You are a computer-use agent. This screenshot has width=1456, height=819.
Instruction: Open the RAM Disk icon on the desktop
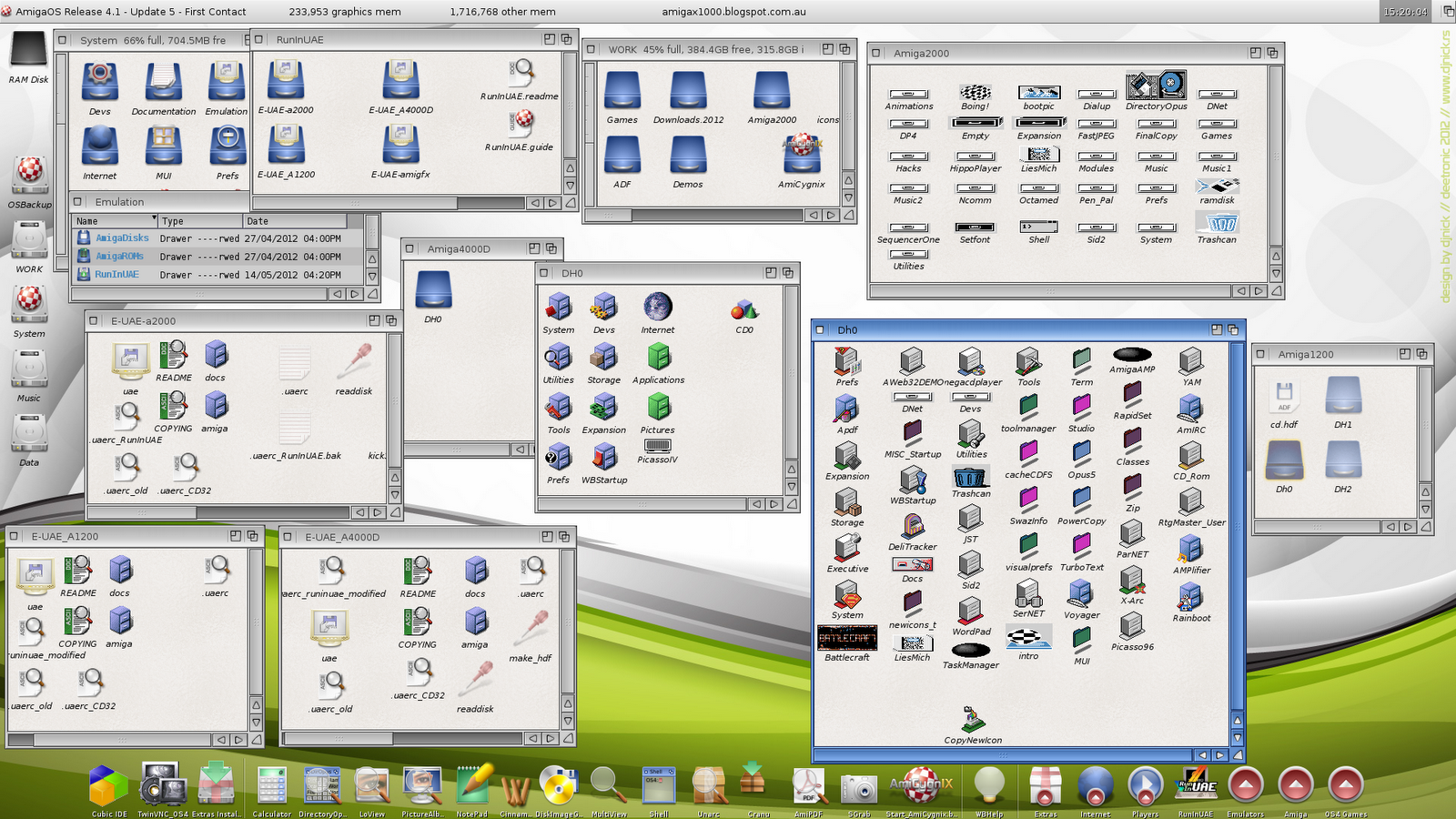point(28,50)
